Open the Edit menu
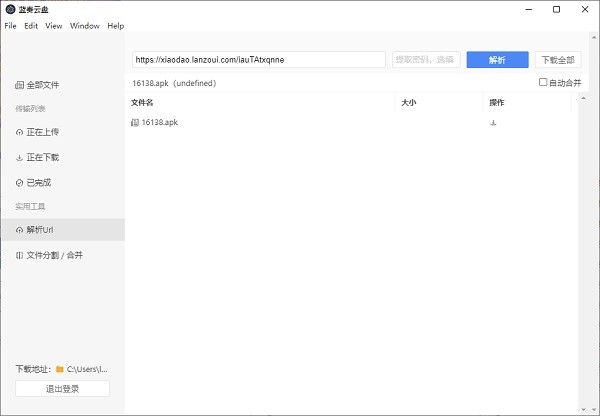 pos(31,26)
